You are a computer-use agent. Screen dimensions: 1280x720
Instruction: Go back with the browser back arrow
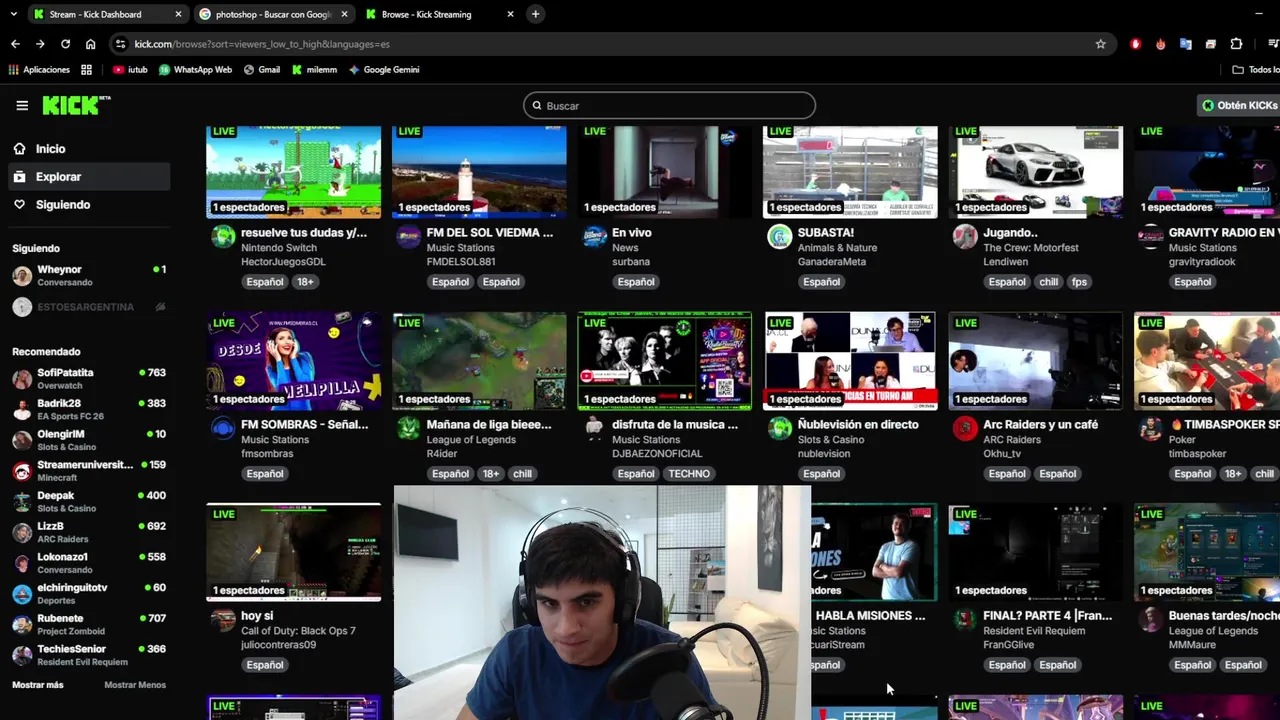pos(15,44)
